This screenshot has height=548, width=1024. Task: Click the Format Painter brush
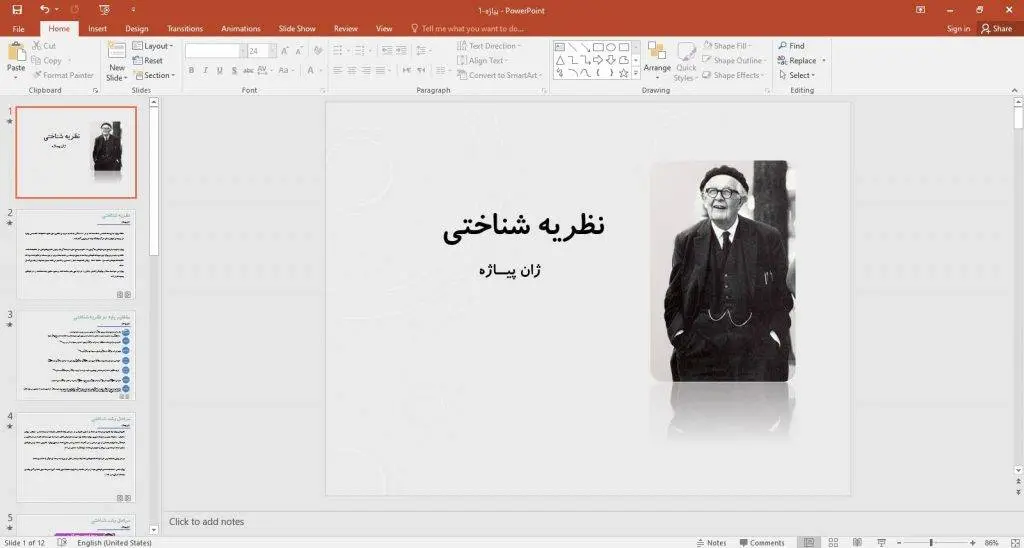click(63, 75)
